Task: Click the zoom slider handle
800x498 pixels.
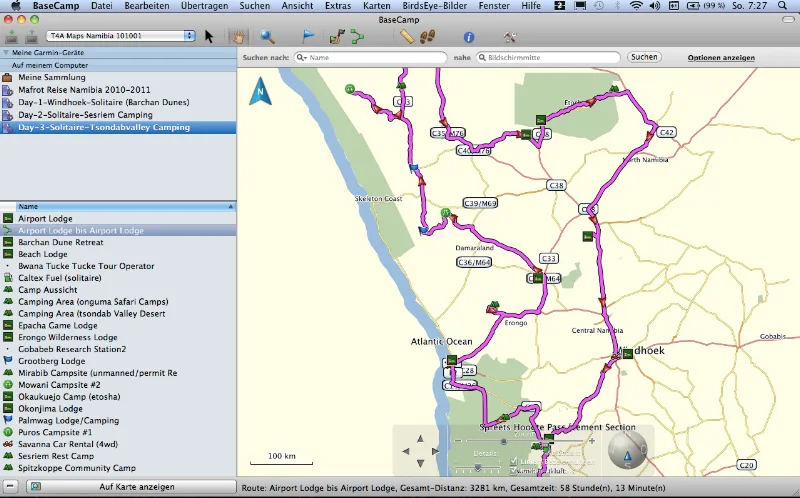Action: 503,441
